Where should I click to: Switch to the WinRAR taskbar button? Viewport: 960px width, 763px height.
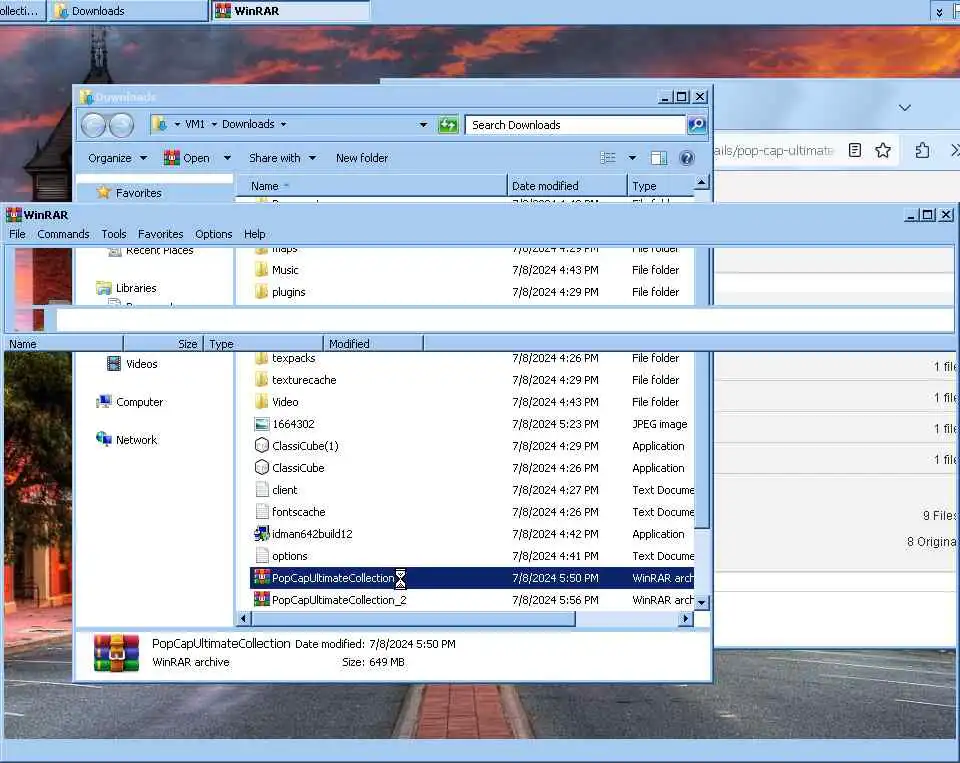coord(290,11)
